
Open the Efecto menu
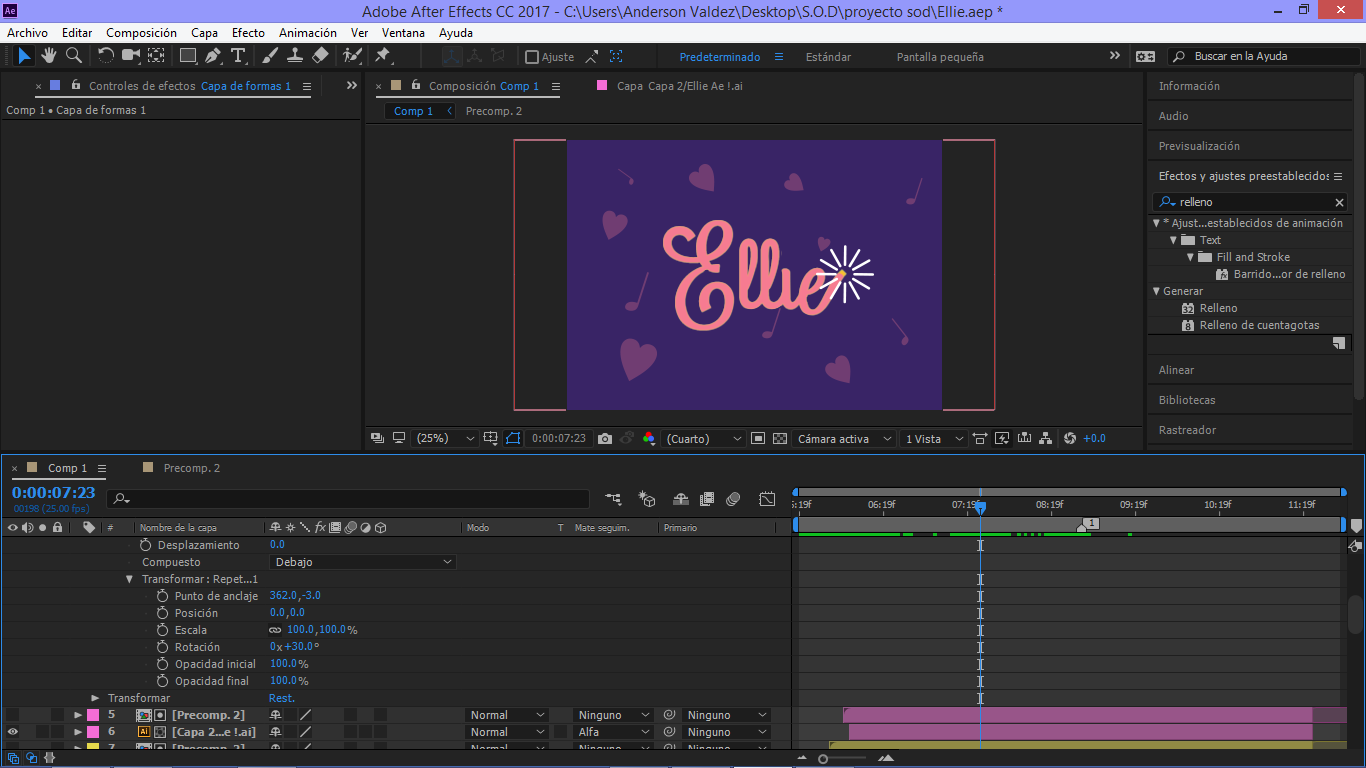click(x=249, y=33)
